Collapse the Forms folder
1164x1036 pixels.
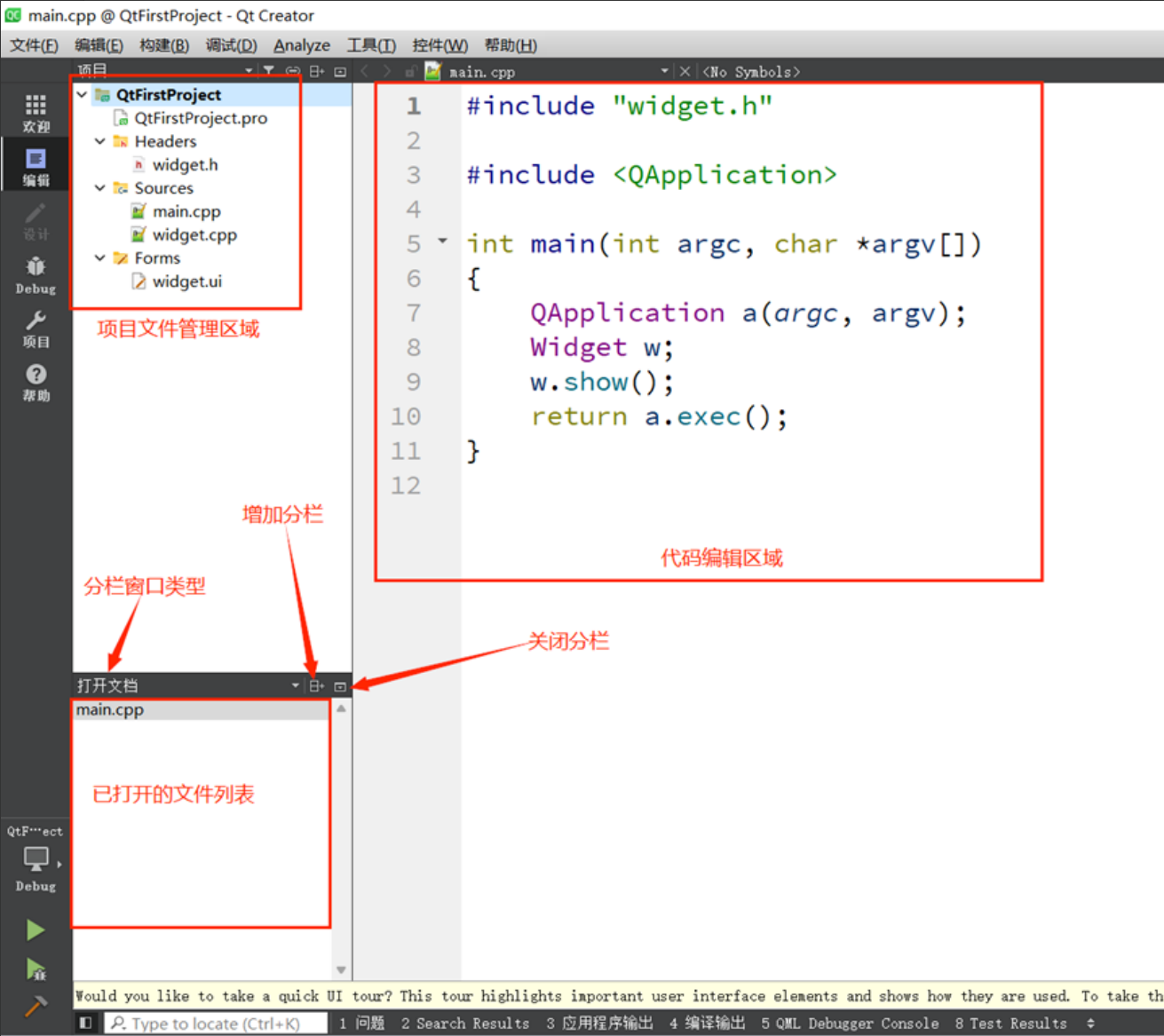tap(100, 257)
